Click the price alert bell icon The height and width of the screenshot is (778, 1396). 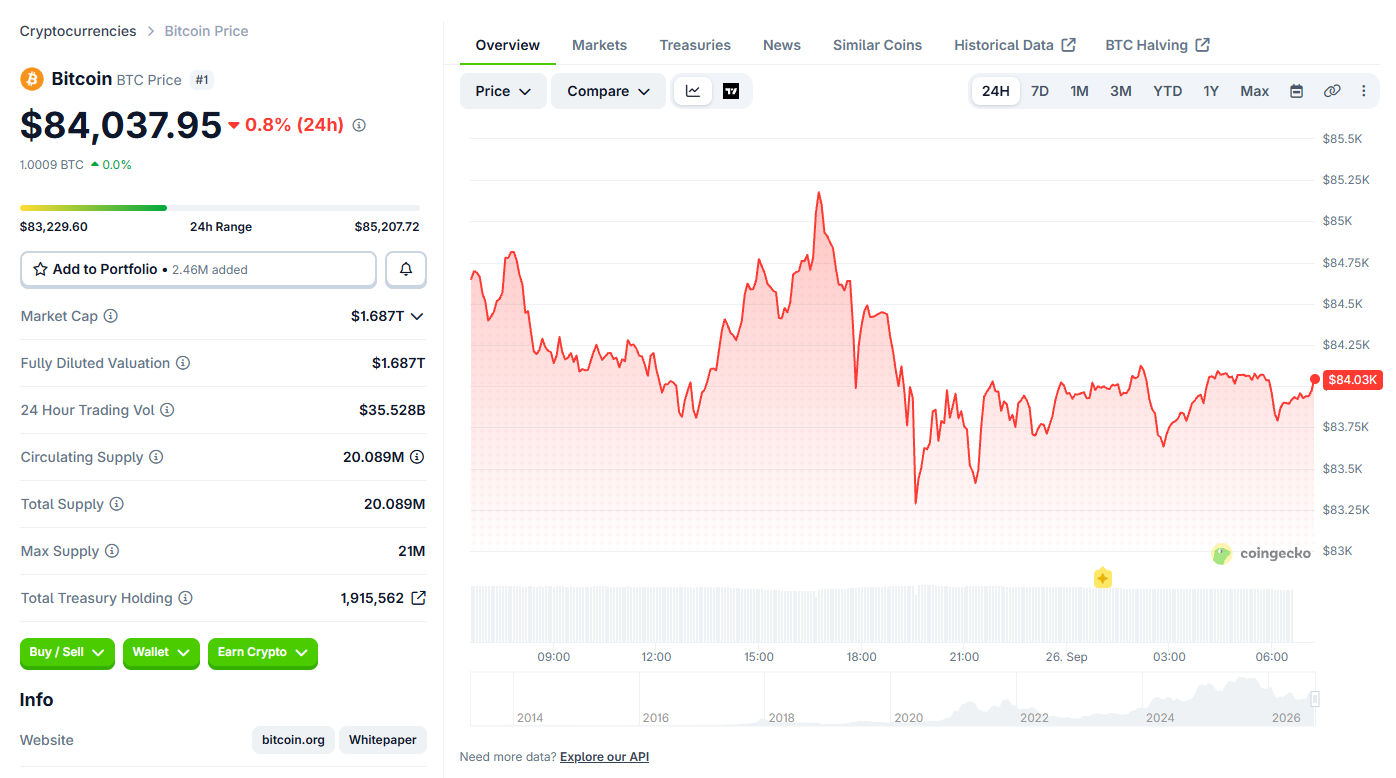[x=406, y=269]
